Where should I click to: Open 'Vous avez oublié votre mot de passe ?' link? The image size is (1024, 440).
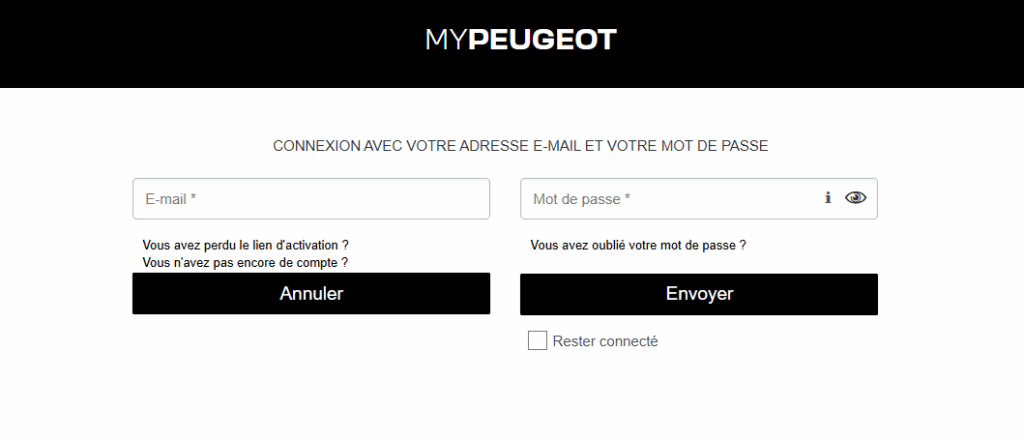638,244
